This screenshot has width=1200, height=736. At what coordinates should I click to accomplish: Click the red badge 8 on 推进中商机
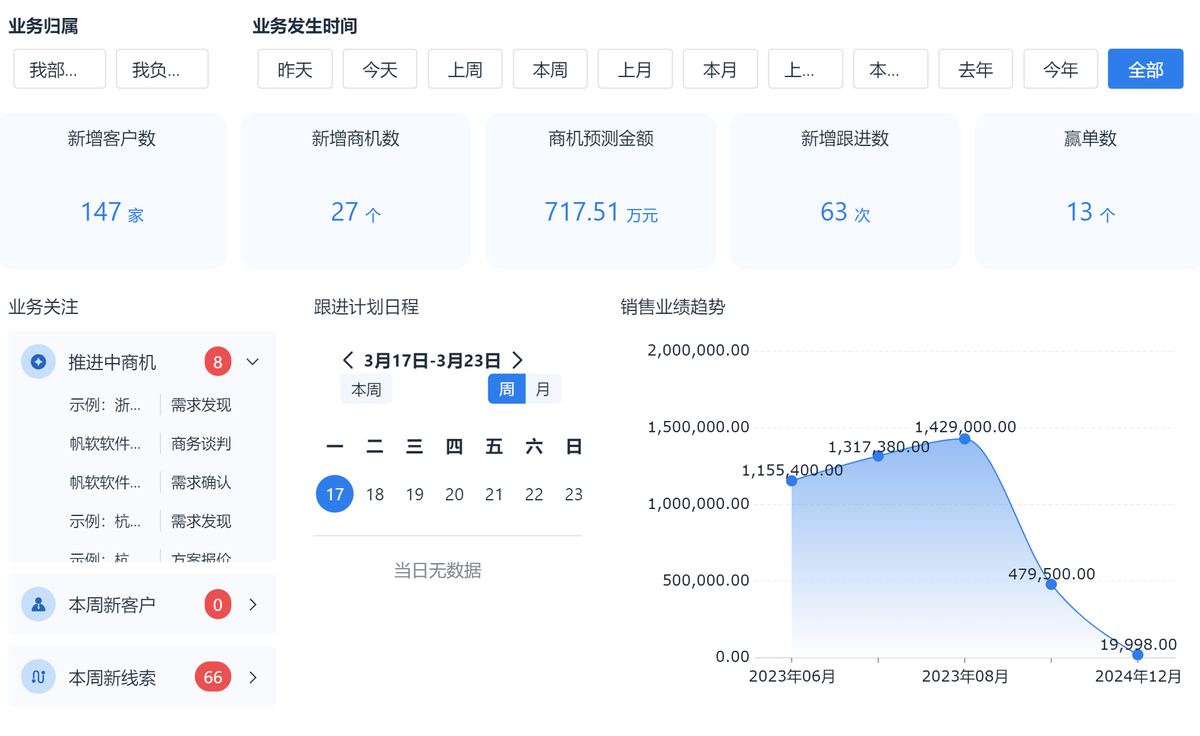(x=217, y=361)
